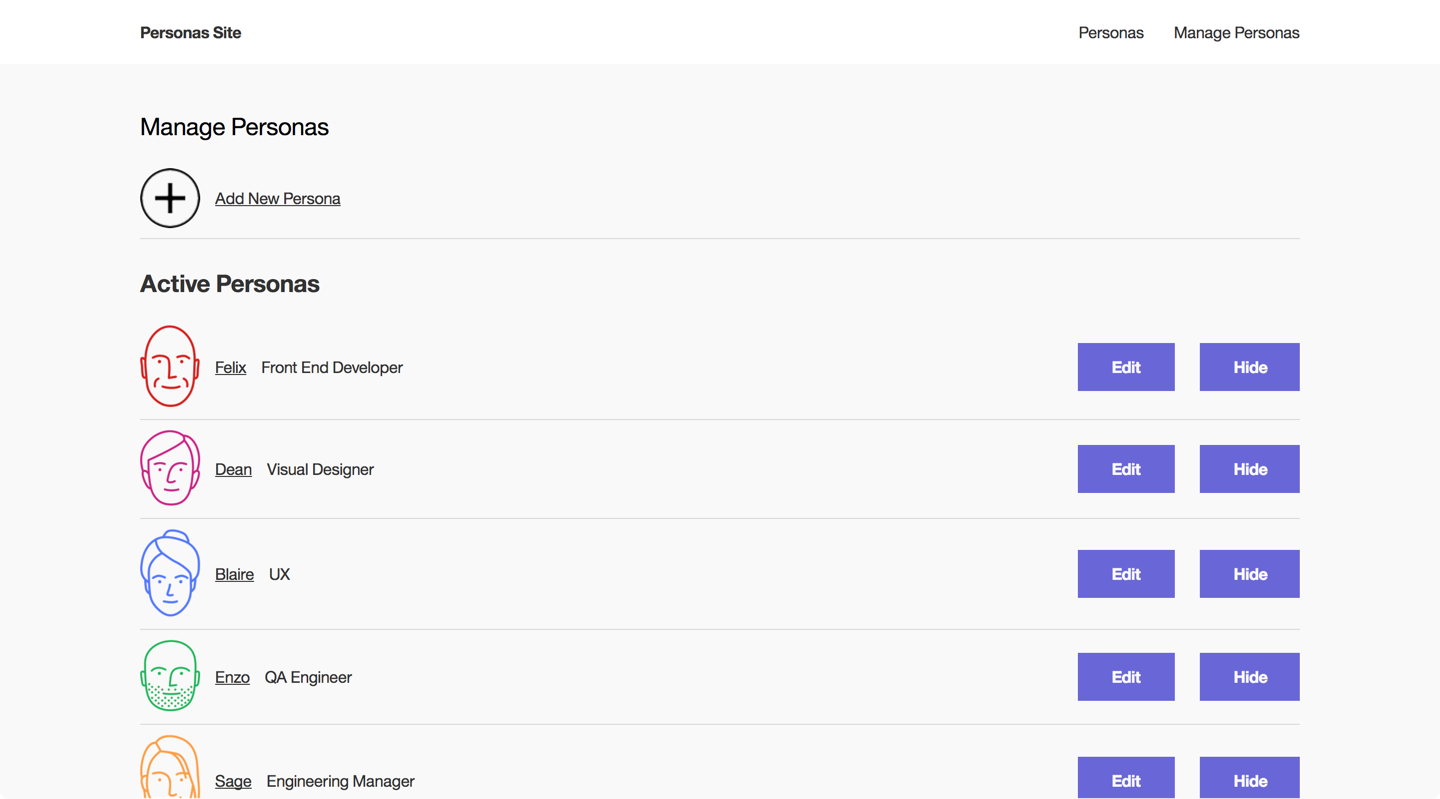Open Manage Personas in top navigation
This screenshot has height=799, width=1440.
(1236, 33)
